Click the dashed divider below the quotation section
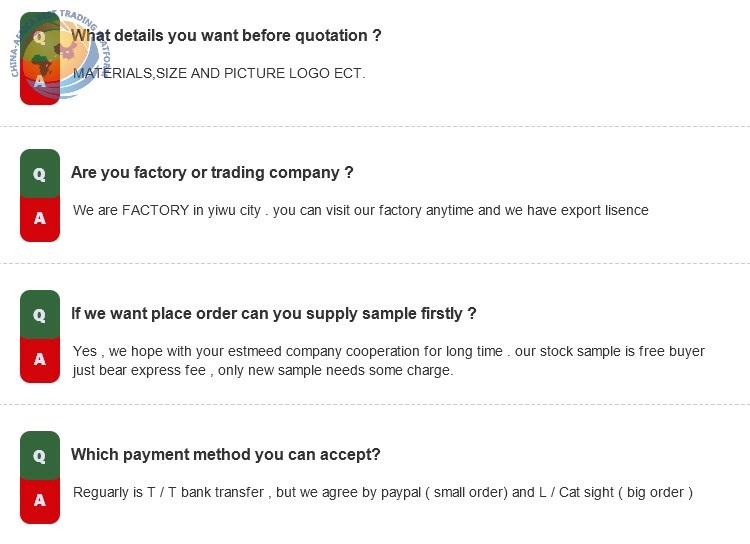Viewport: 750px width, 544px height. tap(375, 127)
